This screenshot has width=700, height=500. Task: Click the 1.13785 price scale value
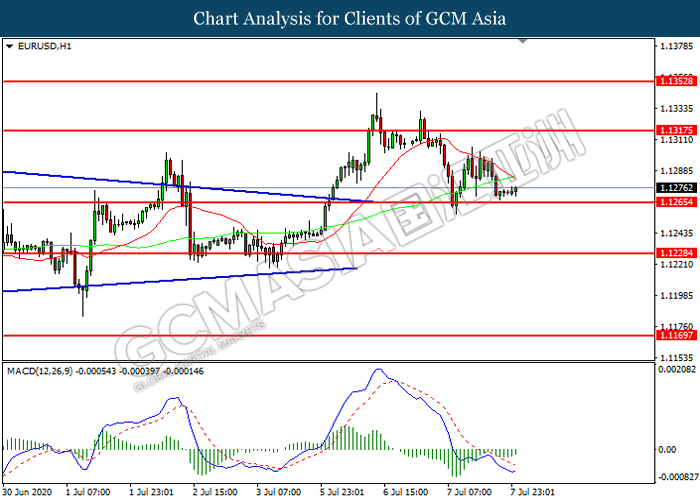677,46
